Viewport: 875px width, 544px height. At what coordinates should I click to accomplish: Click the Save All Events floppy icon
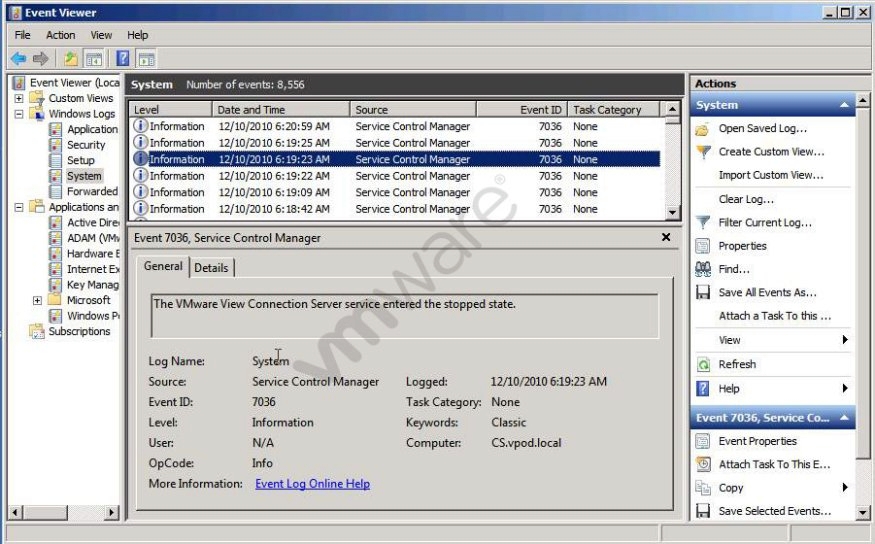tap(703, 292)
